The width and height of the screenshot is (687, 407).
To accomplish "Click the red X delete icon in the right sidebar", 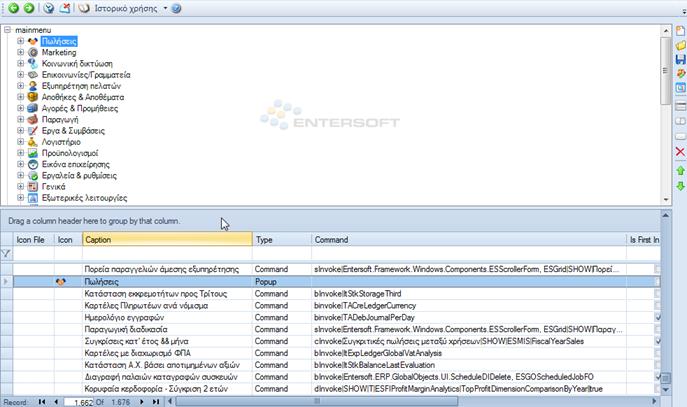I will click(x=680, y=152).
